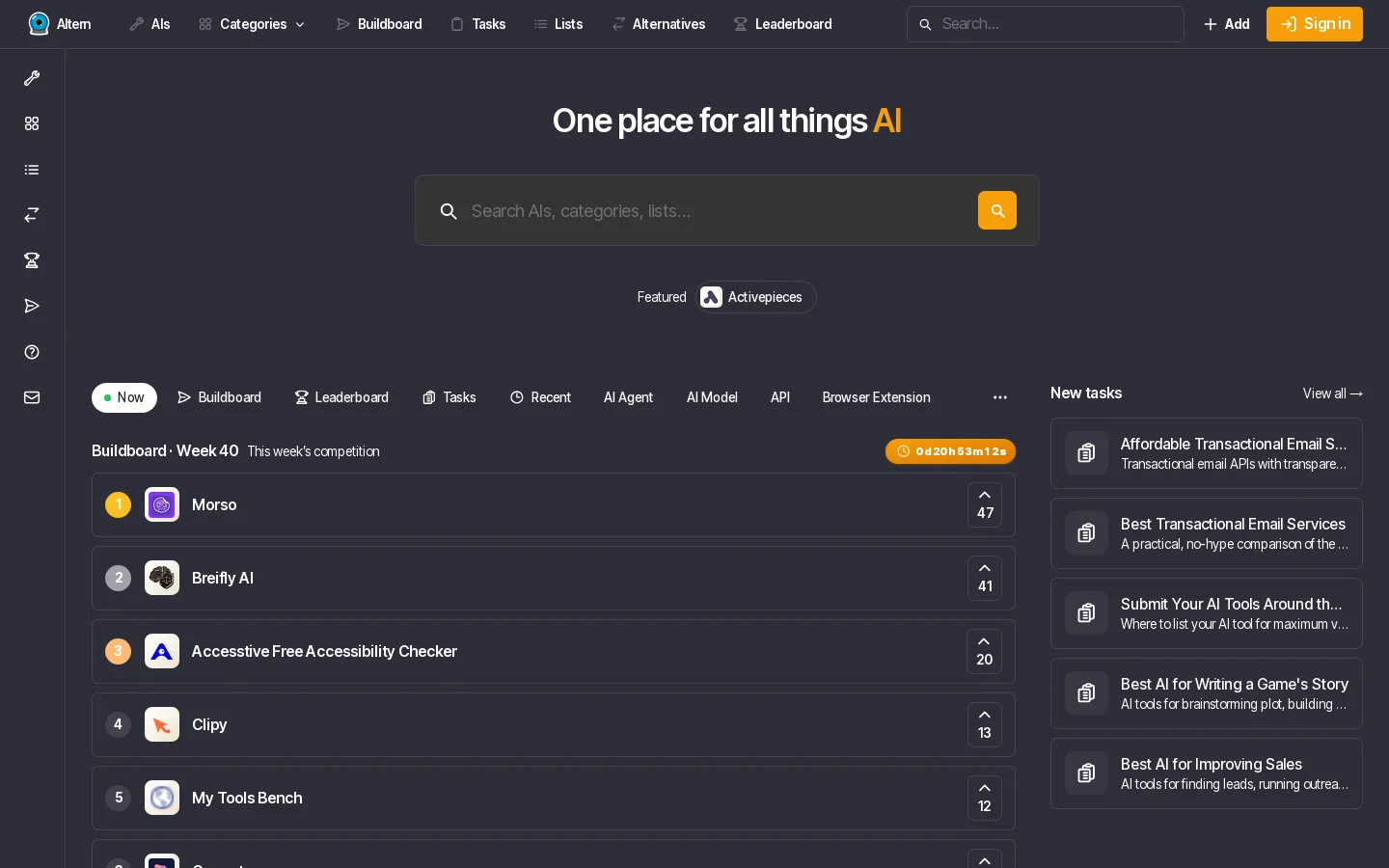Image resolution: width=1389 pixels, height=868 pixels.
Task: Upvote My Tools Bench with 12 votes
Action: tap(985, 798)
